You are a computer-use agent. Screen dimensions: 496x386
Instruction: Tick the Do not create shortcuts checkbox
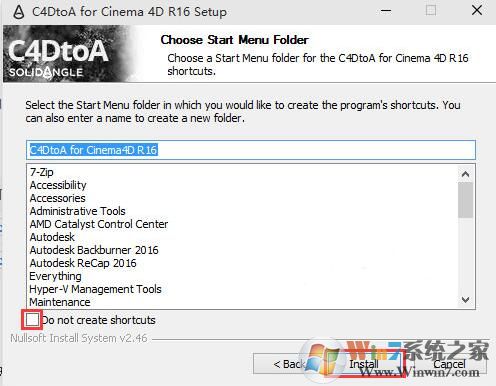32,320
